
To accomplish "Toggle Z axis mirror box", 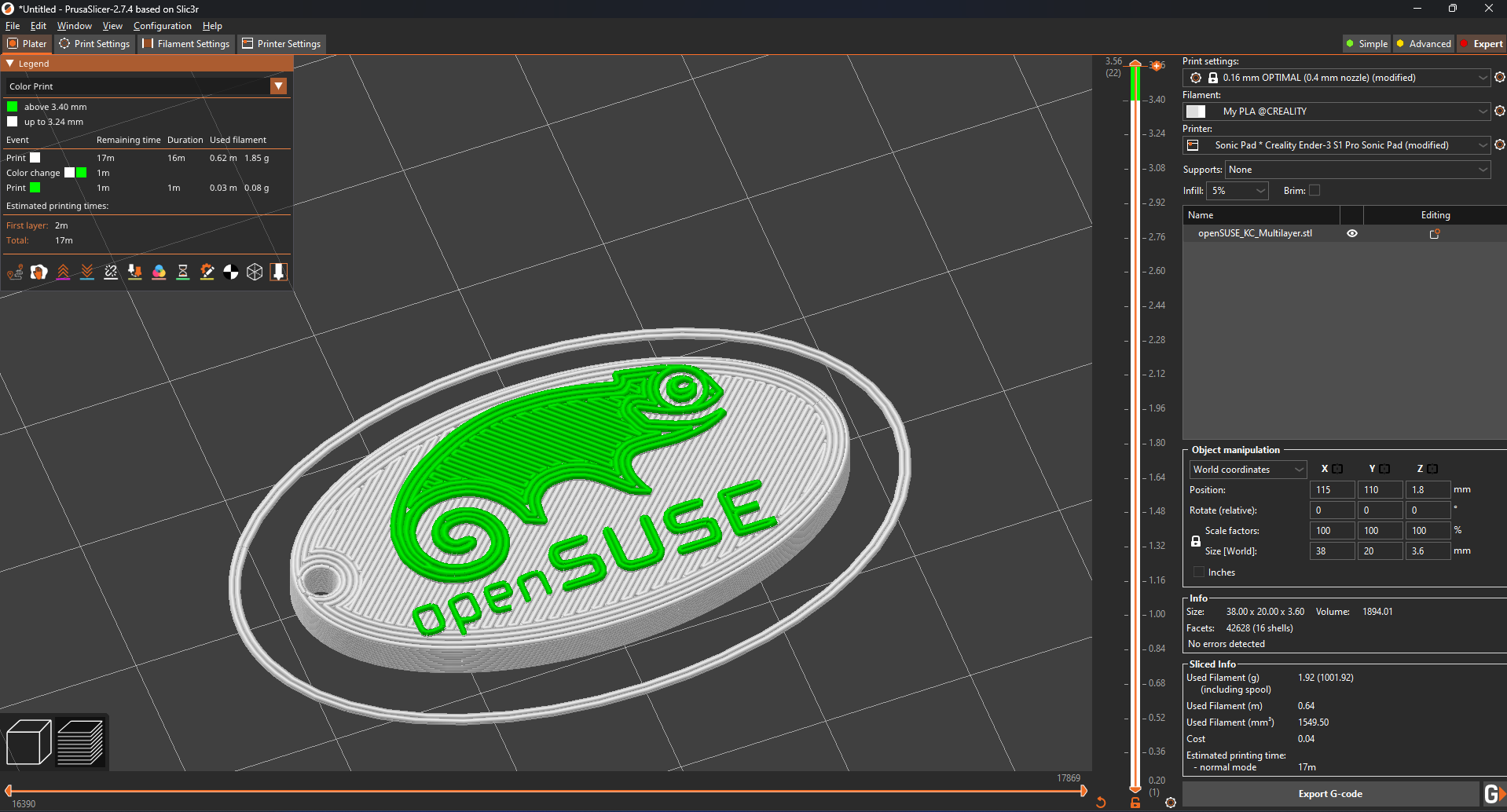I will 1432,469.
